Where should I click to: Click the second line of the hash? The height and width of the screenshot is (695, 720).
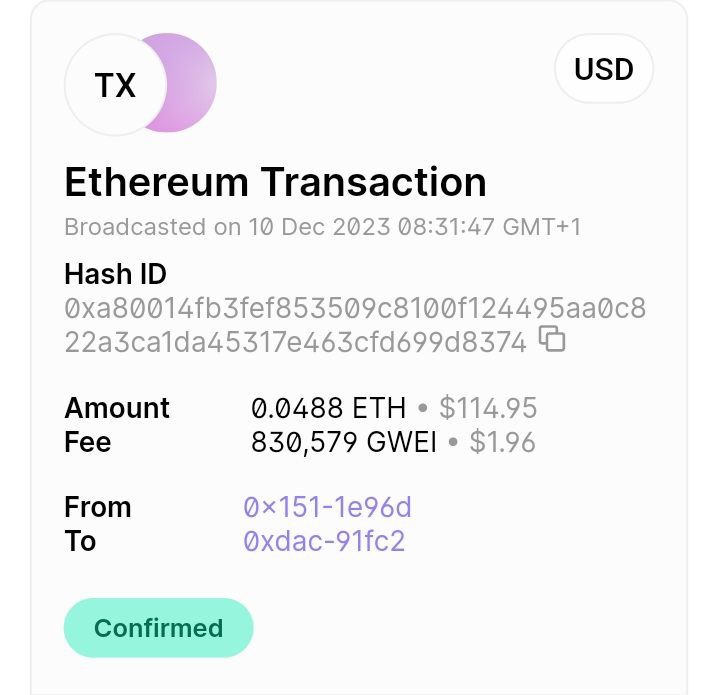pyautogui.click(x=295, y=343)
